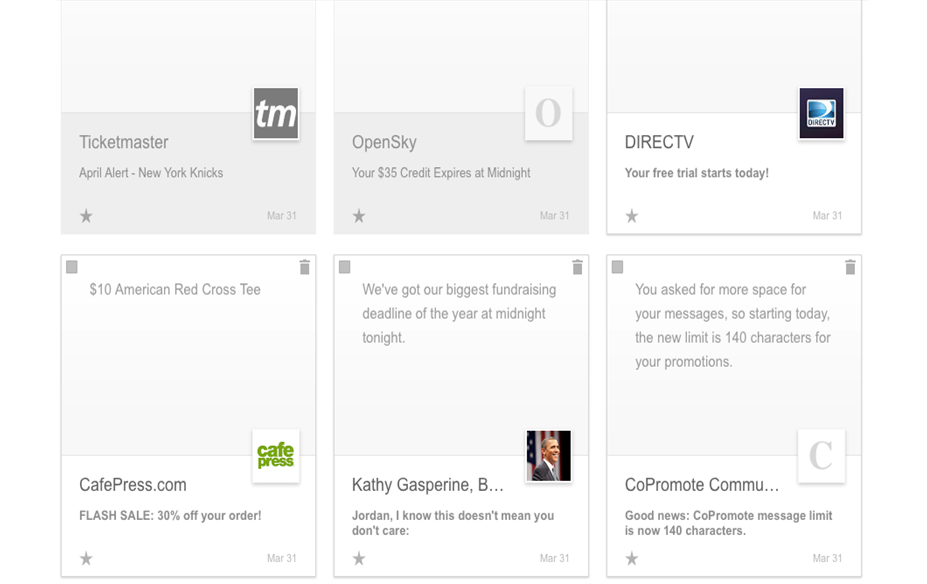Check the CoPromote card checkbox
This screenshot has height=584, width=927.
[x=618, y=267]
